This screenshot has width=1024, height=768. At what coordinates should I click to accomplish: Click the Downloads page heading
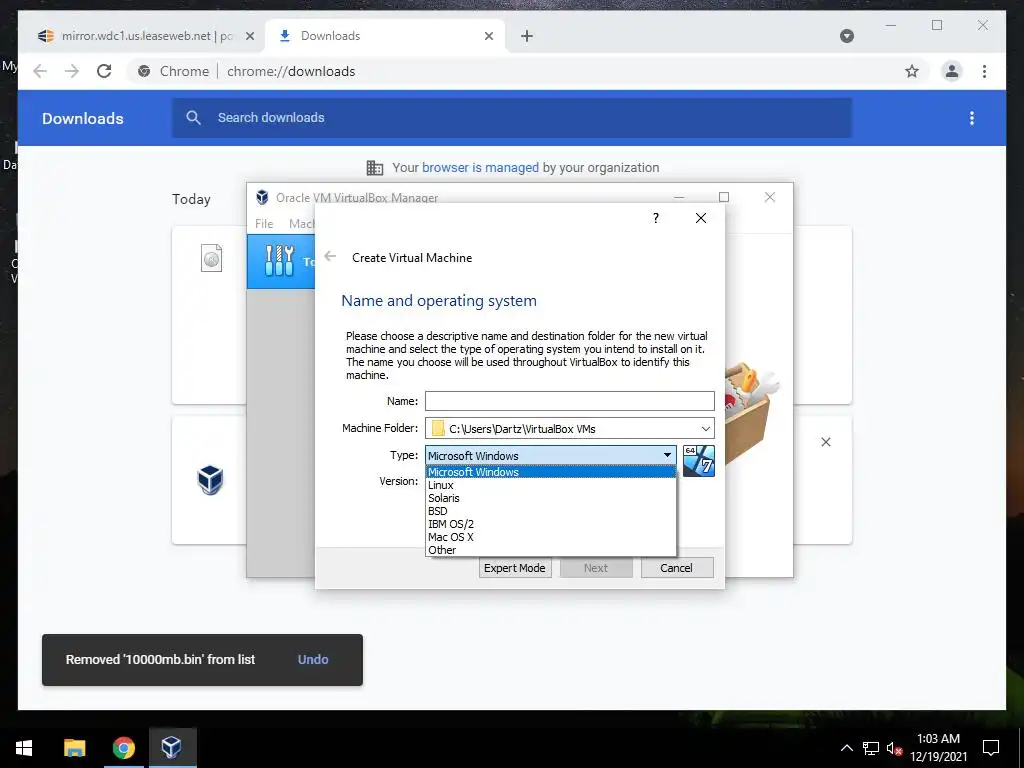(x=82, y=118)
